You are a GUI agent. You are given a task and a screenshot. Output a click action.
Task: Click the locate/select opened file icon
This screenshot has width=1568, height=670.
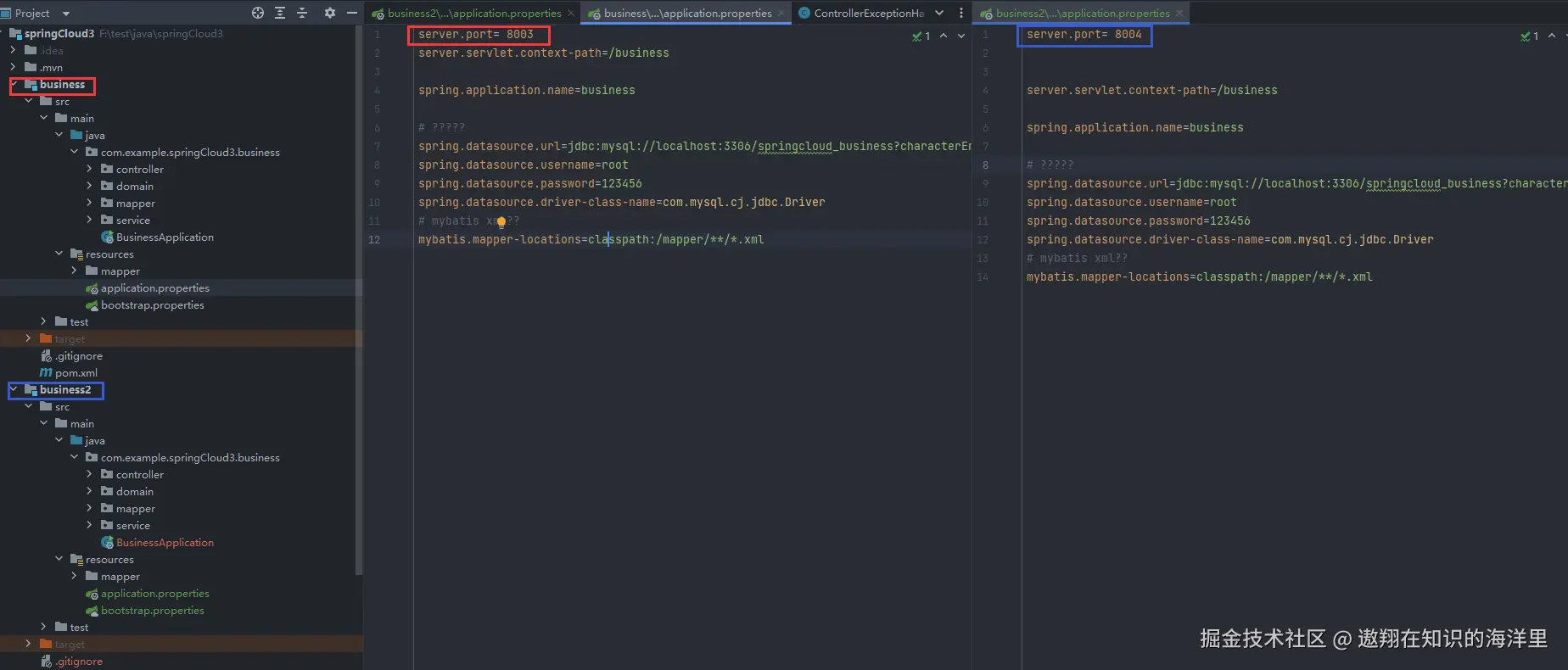pyautogui.click(x=258, y=13)
